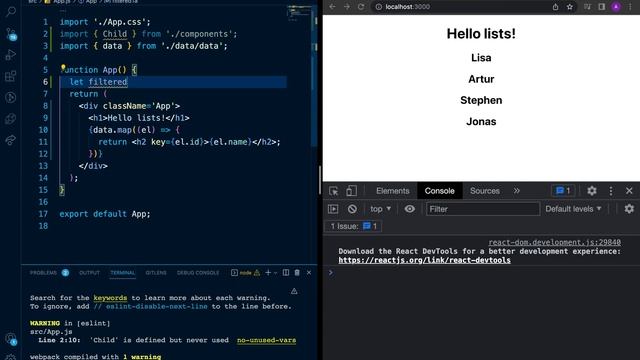Open Run and Debug view
Image resolution: width=640 pixels, height=360 pixels.
[11, 55]
